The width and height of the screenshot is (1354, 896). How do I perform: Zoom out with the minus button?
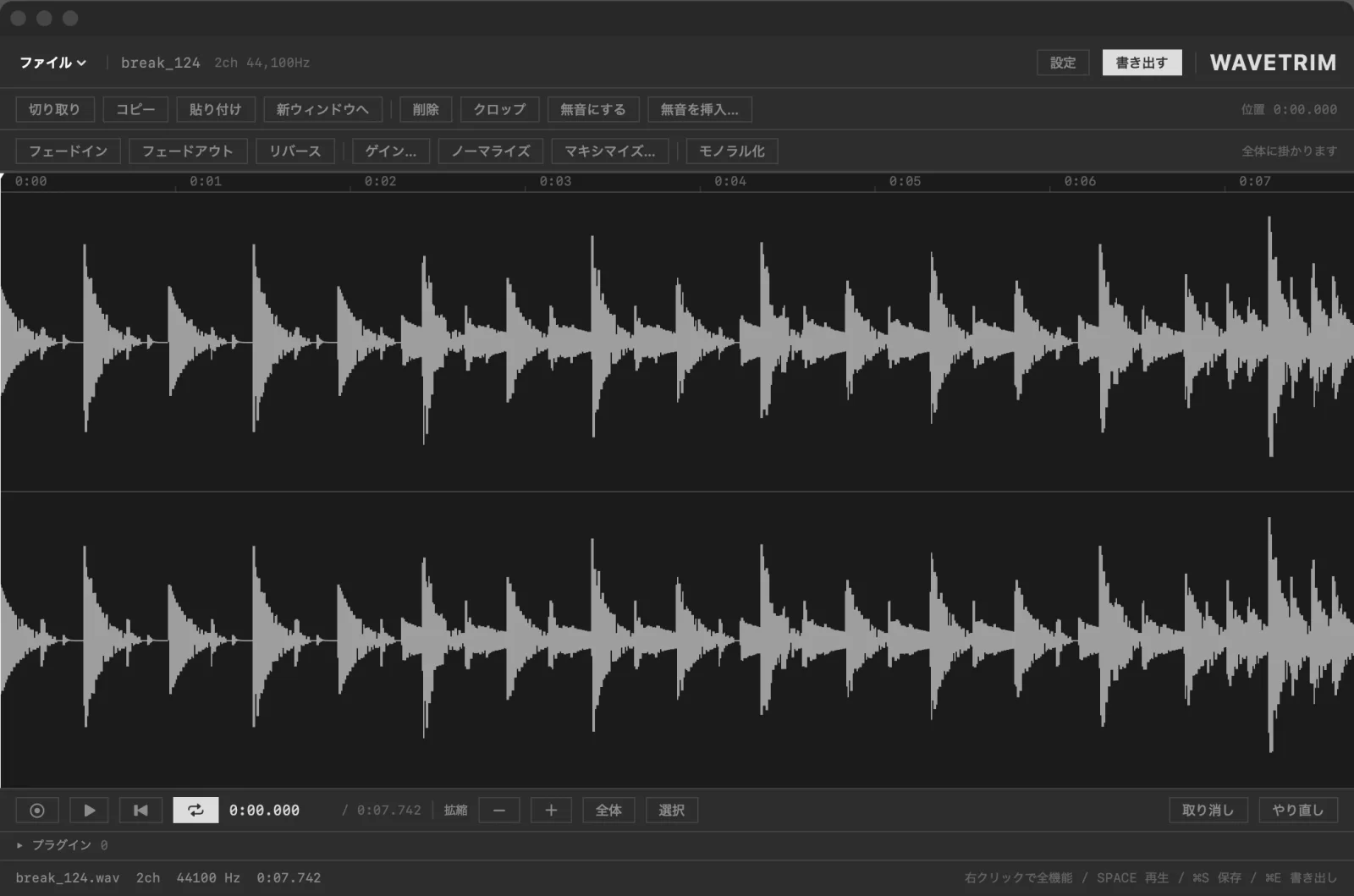tap(499, 811)
